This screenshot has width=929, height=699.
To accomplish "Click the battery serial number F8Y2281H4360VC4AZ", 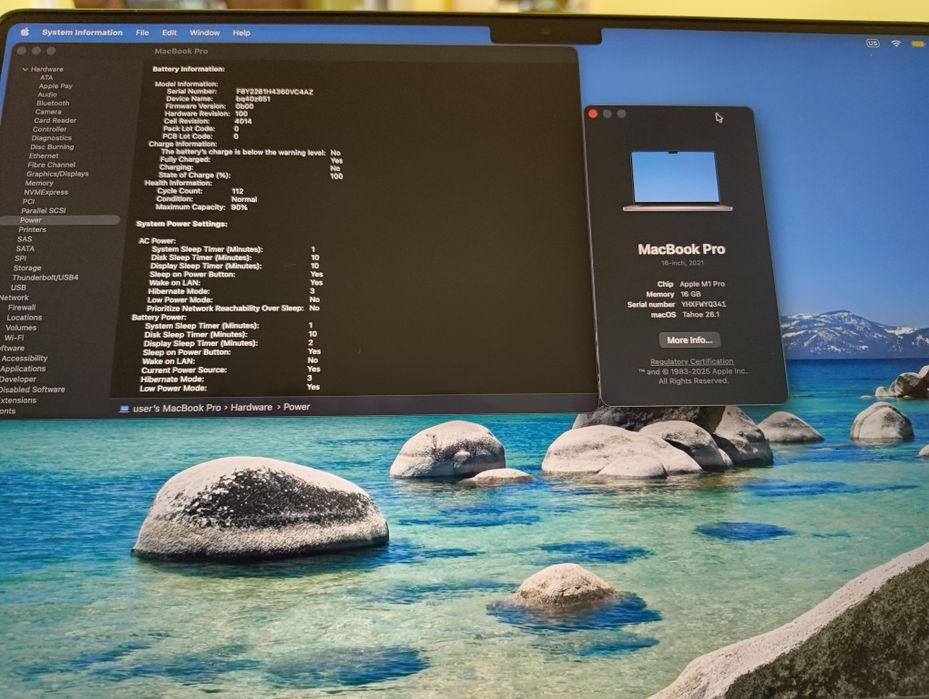I will tap(274, 92).
